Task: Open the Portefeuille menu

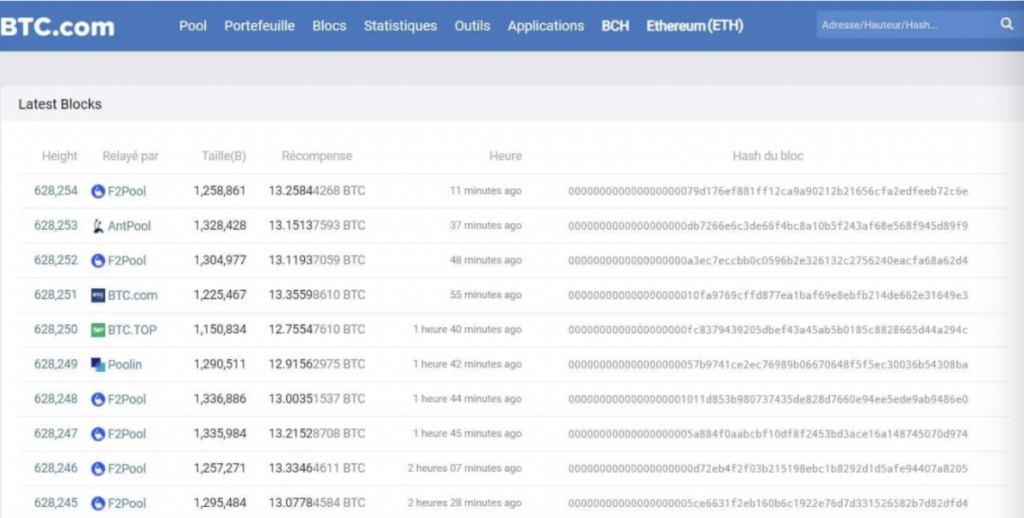Action: [x=259, y=26]
